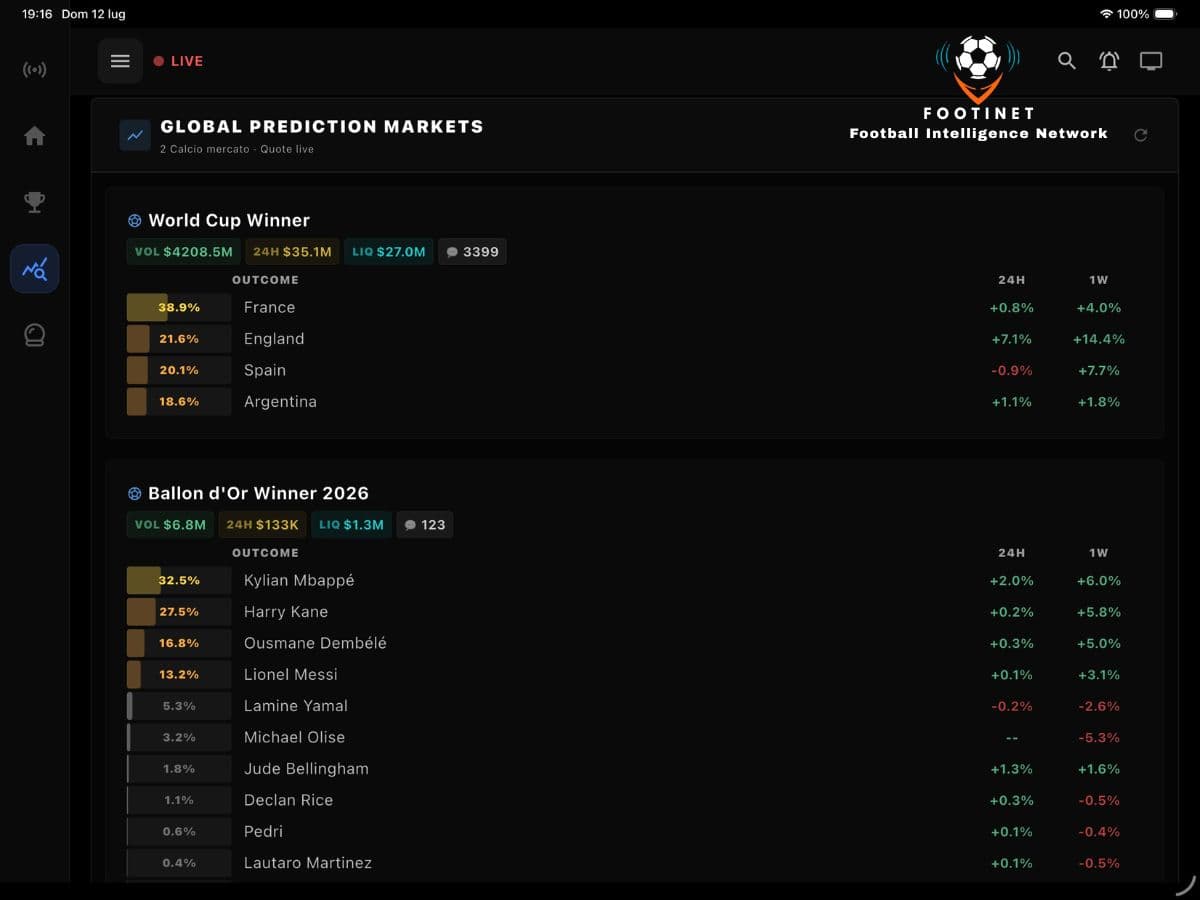This screenshot has width=1200, height=900.
Task: Click the VOL $4208.5M badge
Action: pos(184,252)
